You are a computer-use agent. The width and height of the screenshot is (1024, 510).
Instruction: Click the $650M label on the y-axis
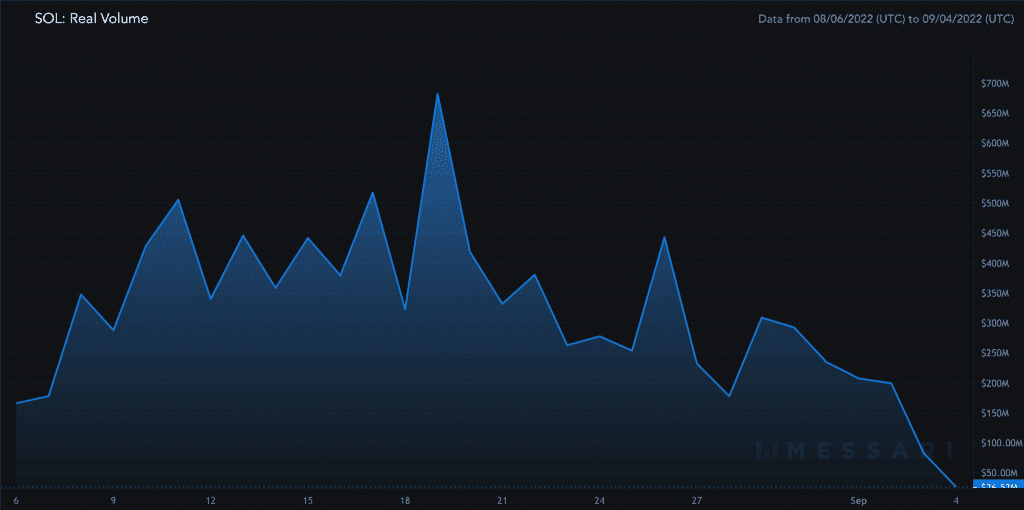click(x=996, y=113)
